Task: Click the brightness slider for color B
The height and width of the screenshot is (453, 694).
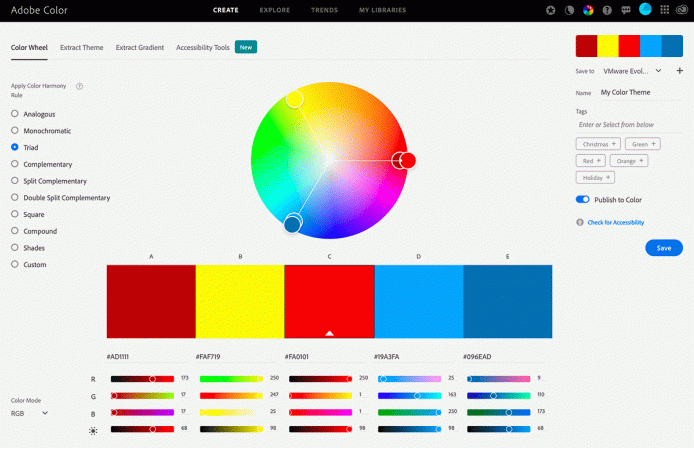Action: tap(231, 429)
